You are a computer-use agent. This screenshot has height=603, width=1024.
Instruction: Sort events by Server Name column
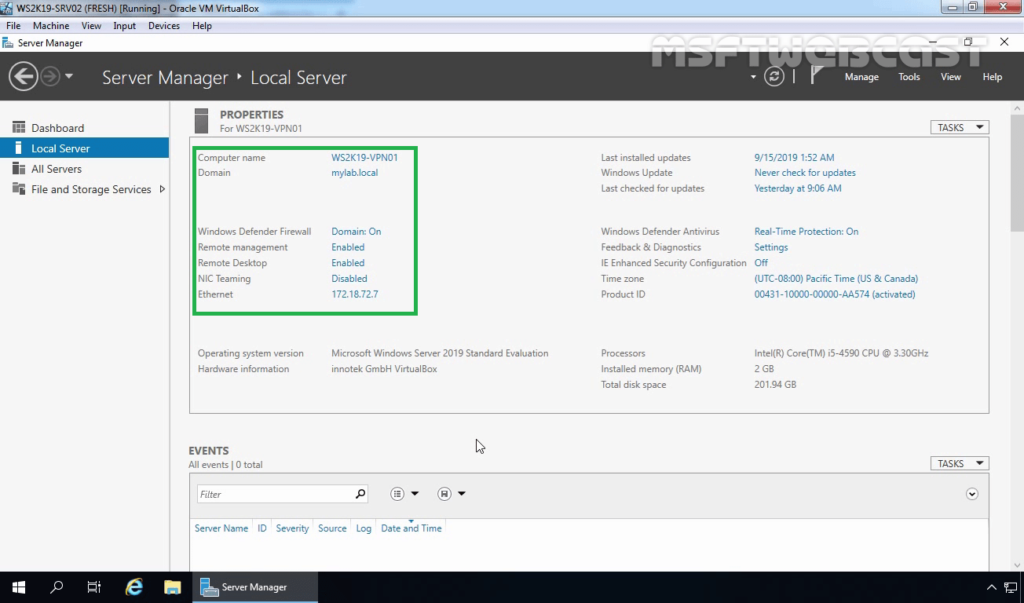click(x=221, y=528)
